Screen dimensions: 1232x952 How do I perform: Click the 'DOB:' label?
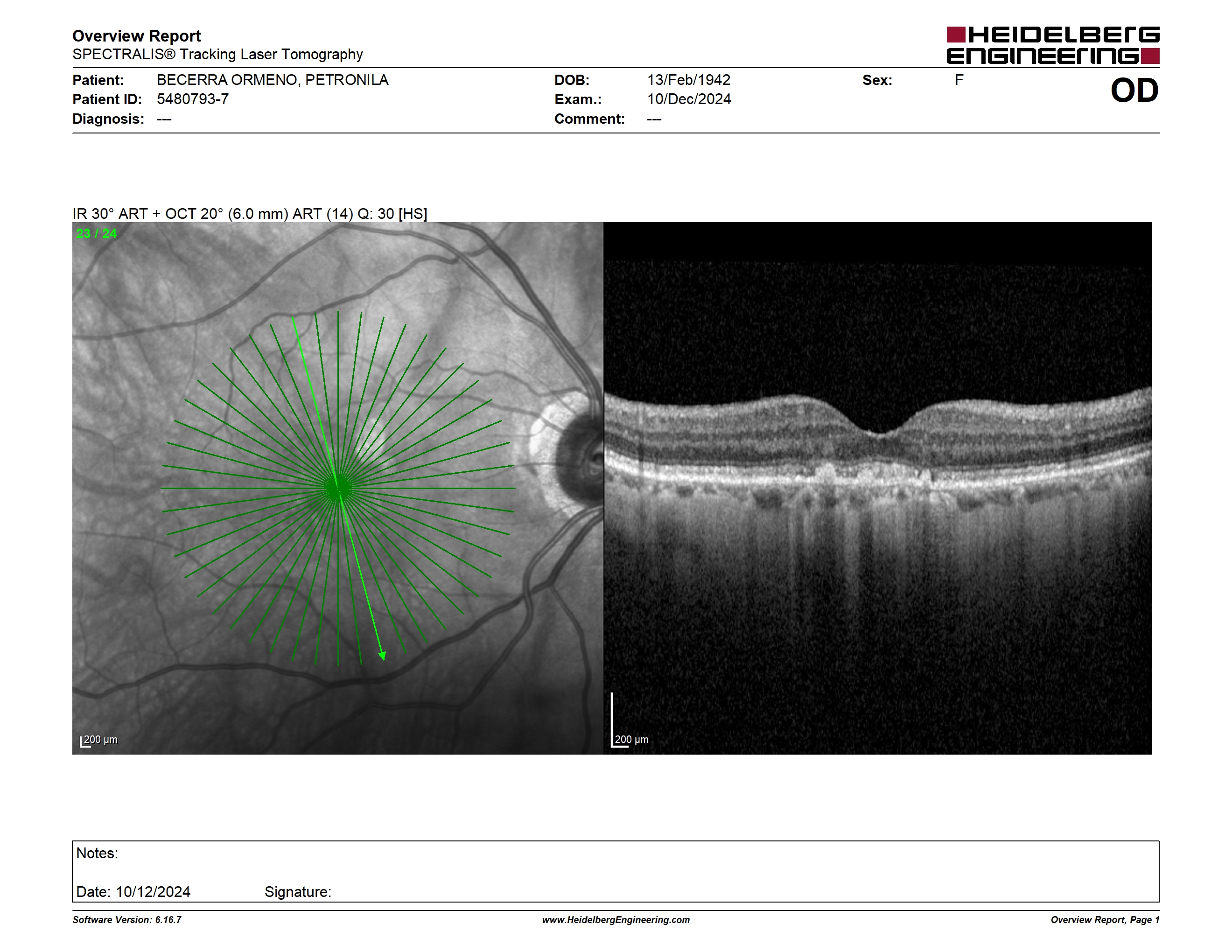572,80
